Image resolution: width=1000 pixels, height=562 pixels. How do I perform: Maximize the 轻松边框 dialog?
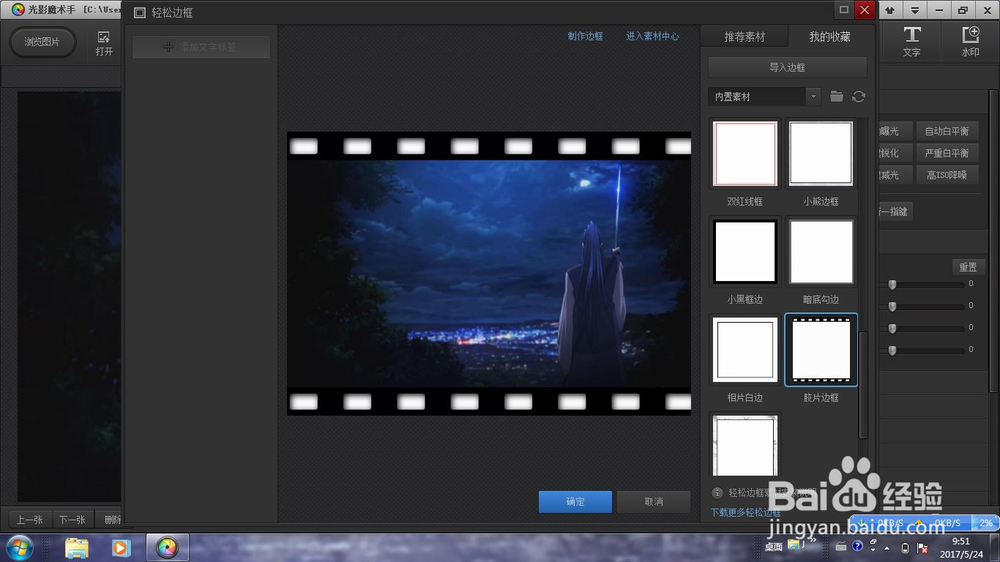pos(844,10)
